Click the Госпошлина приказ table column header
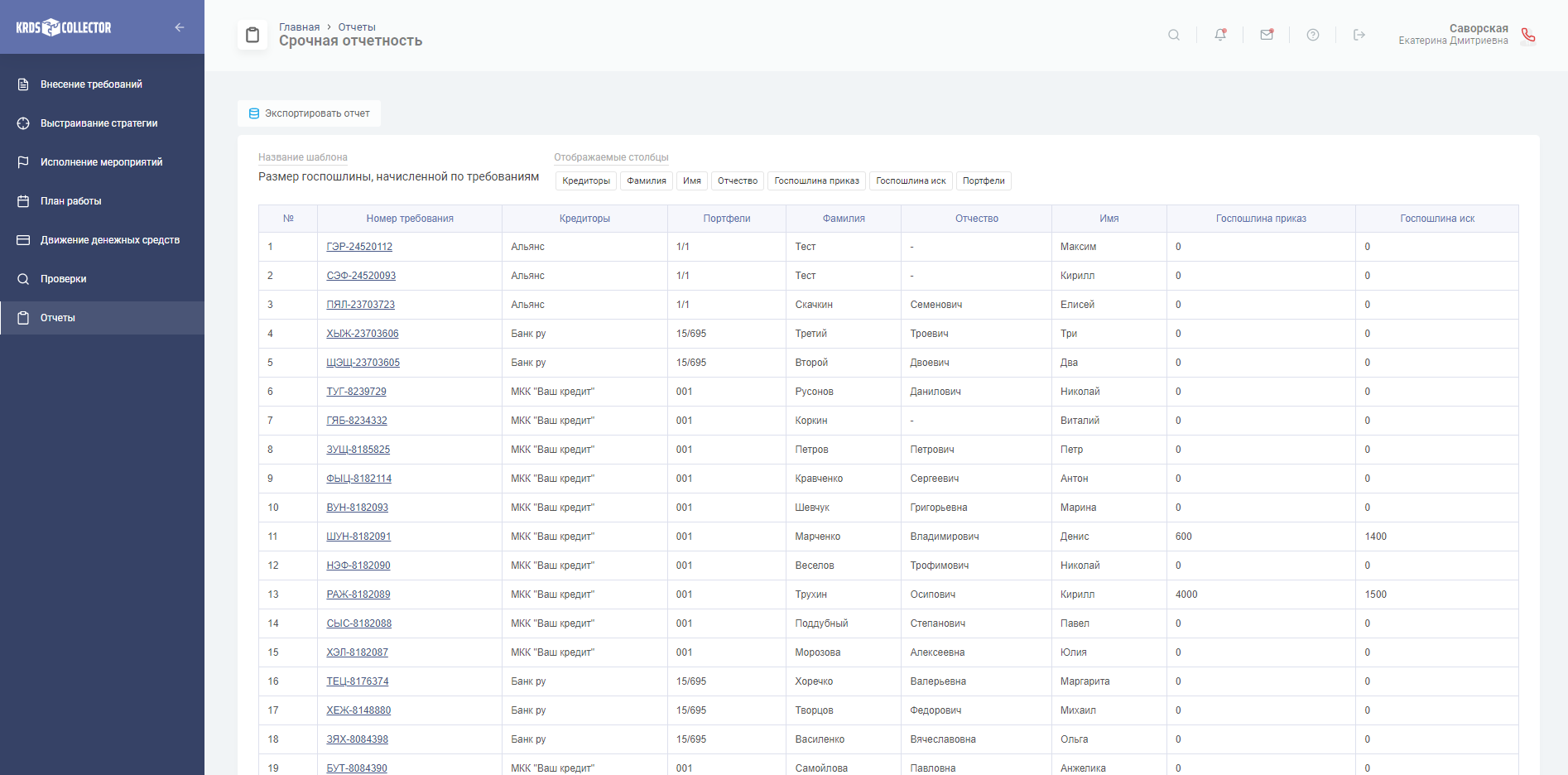This screenshot has height=775, width=1568. (1261, 219)
